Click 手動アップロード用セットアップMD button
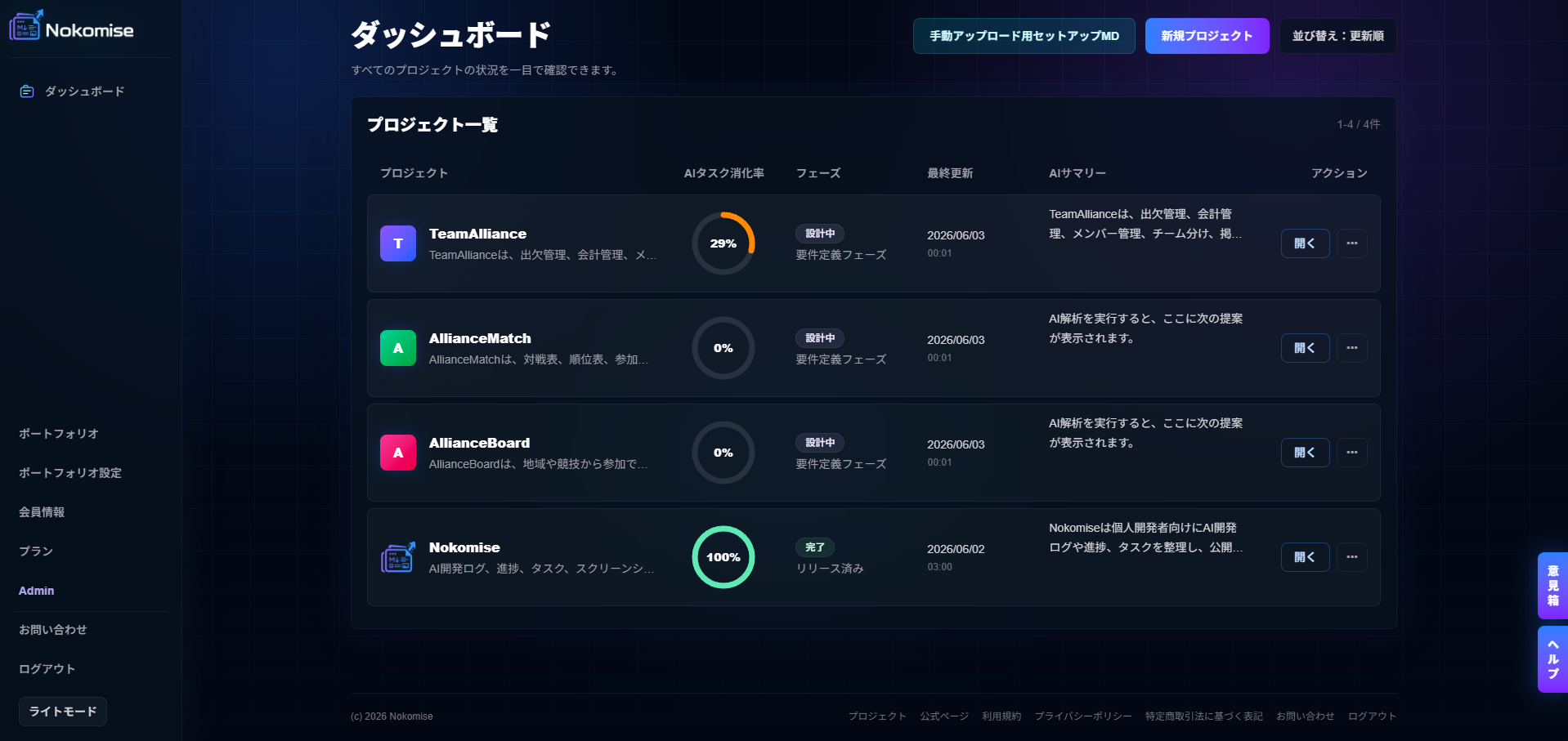Image resolution: width=1568 pixels, height=741 pixels. [x=1024, y=36]
